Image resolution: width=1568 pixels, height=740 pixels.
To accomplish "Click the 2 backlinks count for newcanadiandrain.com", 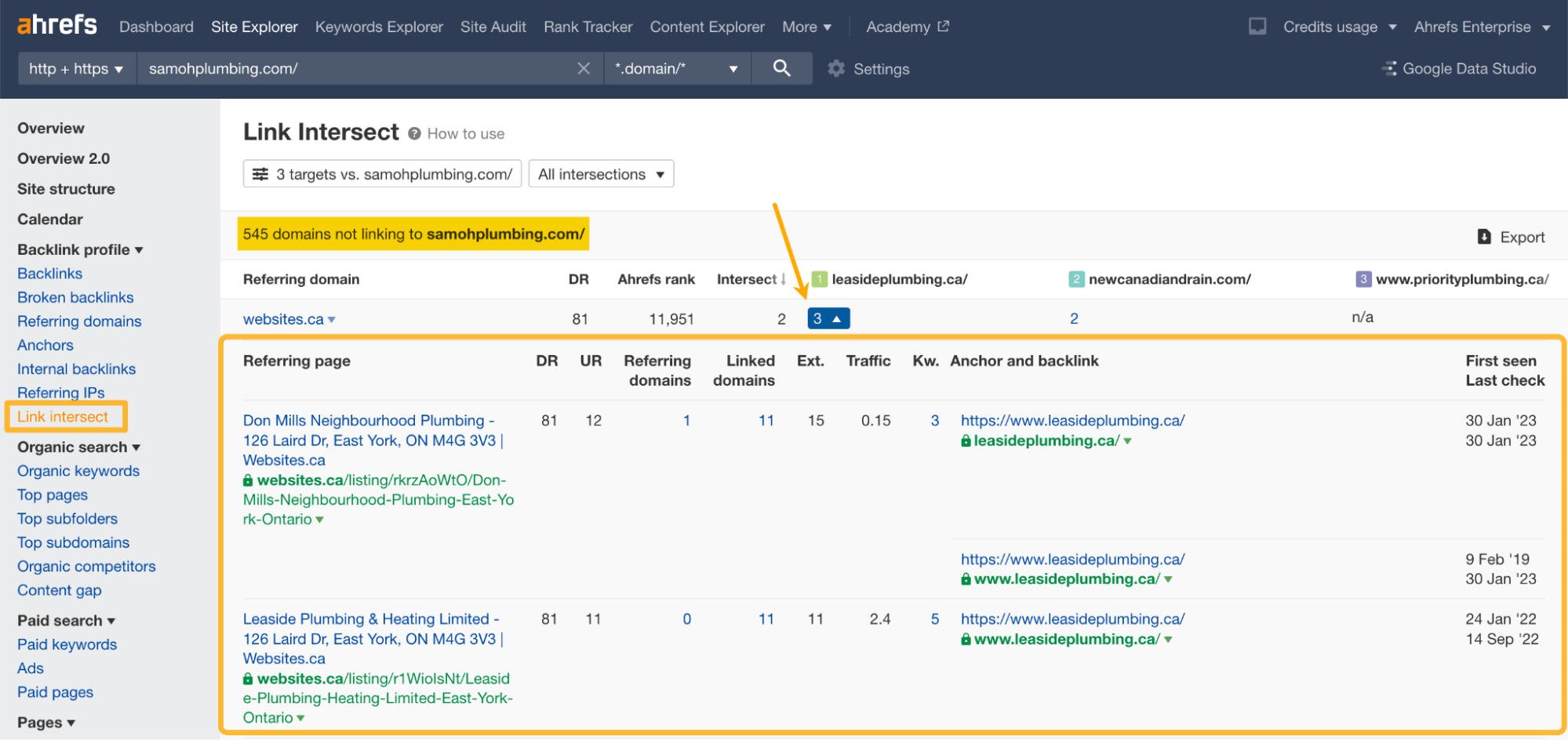I will (x=1074, y=318).
